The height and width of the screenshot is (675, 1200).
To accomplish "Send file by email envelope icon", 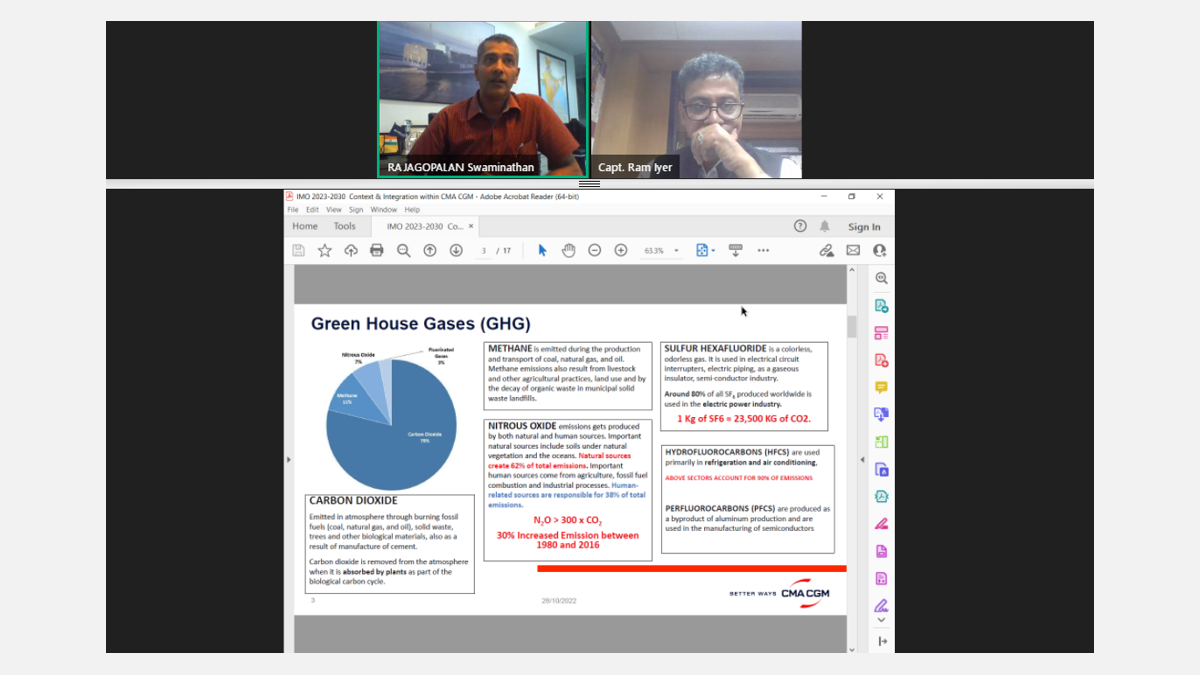I will tap(853, 250).
